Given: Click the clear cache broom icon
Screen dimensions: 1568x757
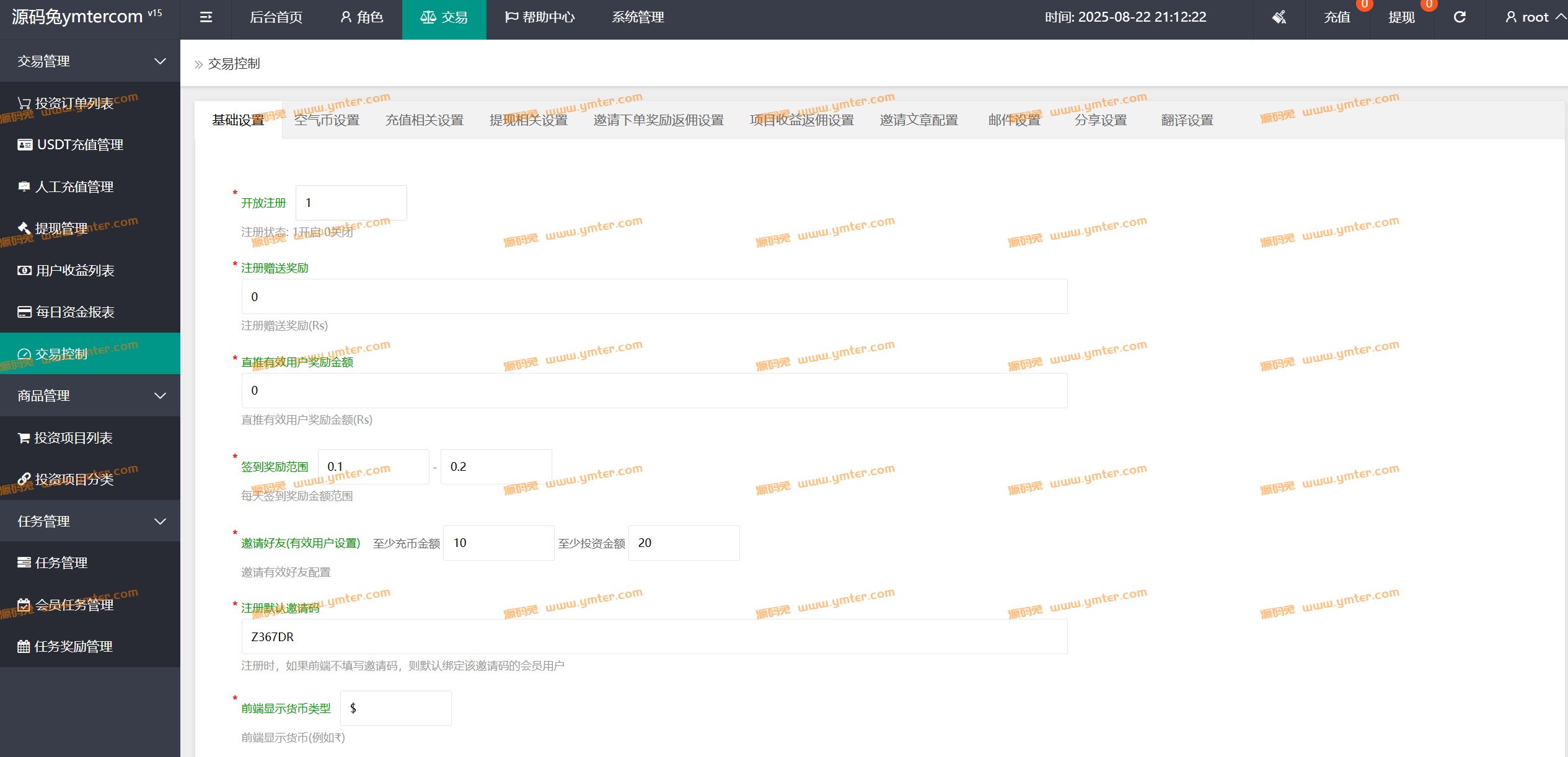Looking at the screenshot, I should point(1279,17).
